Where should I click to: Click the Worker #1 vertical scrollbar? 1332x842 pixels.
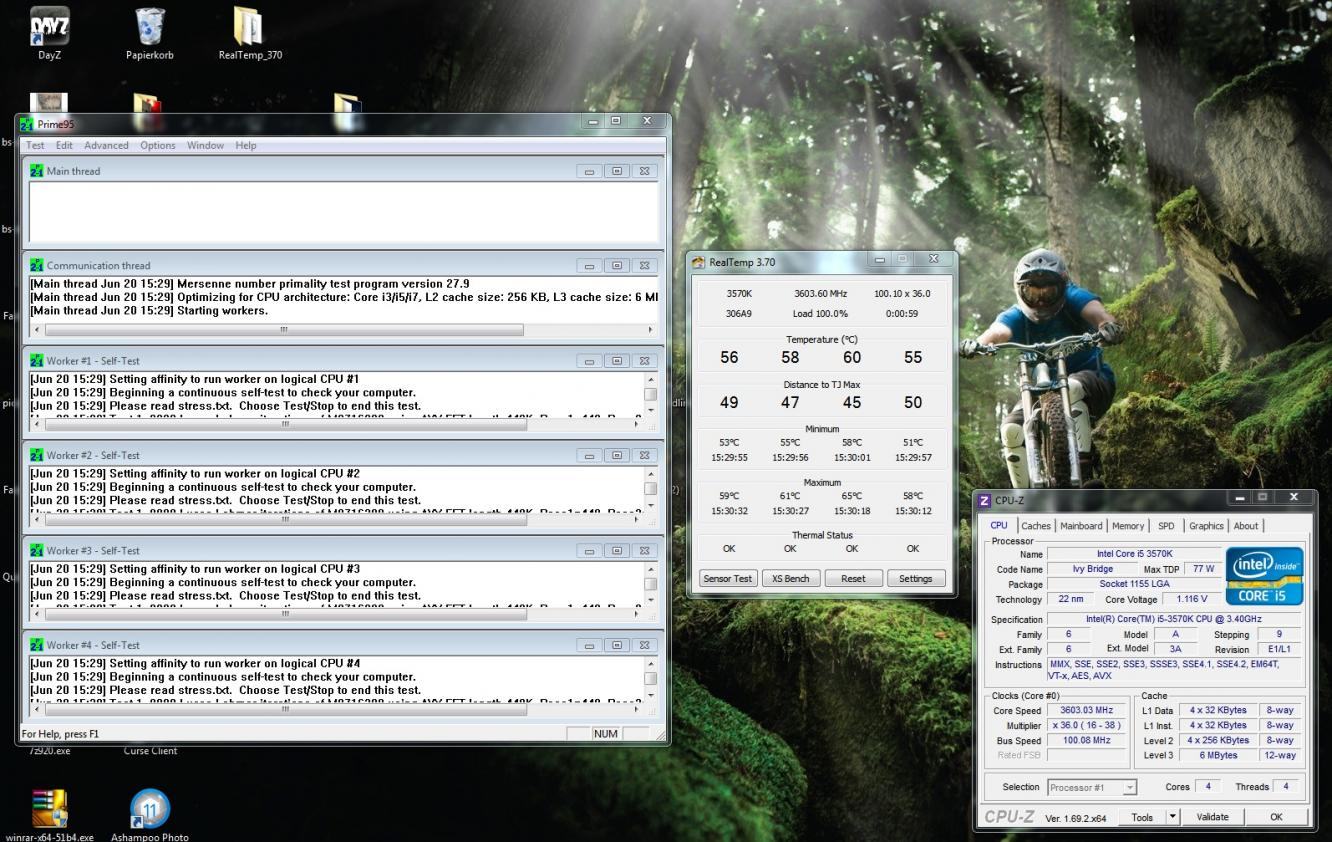pos(650,394)
